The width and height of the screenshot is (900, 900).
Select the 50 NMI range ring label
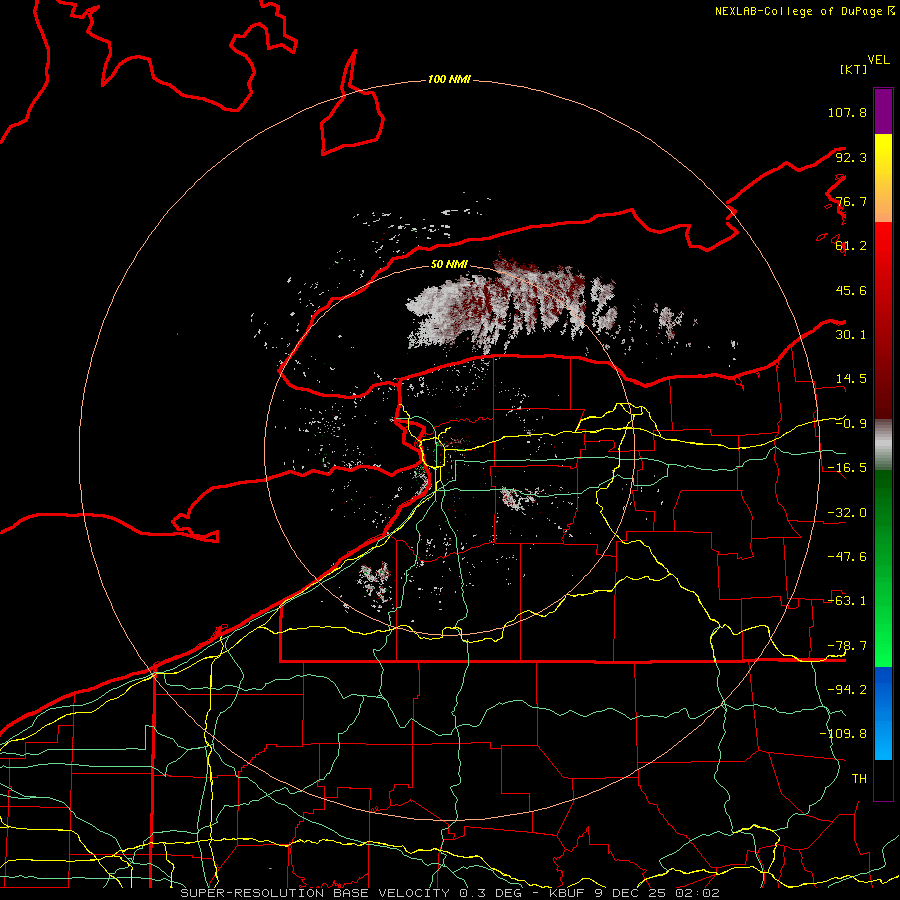tap(449, 264)
